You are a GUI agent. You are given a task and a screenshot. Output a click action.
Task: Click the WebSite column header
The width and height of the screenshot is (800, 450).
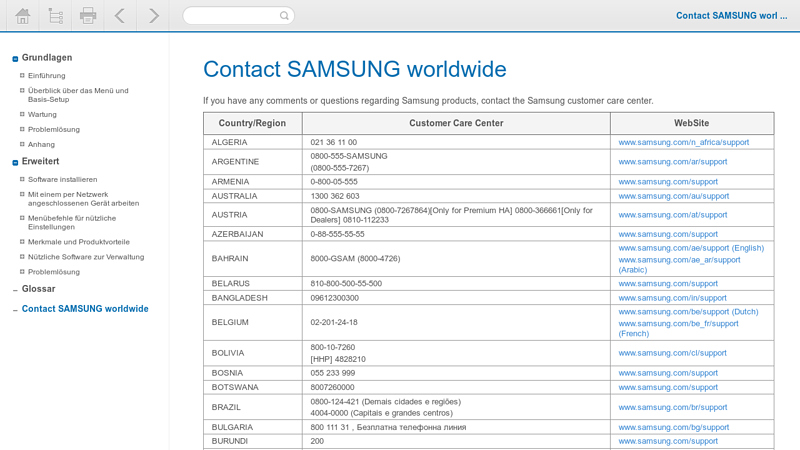pos(692,123)
